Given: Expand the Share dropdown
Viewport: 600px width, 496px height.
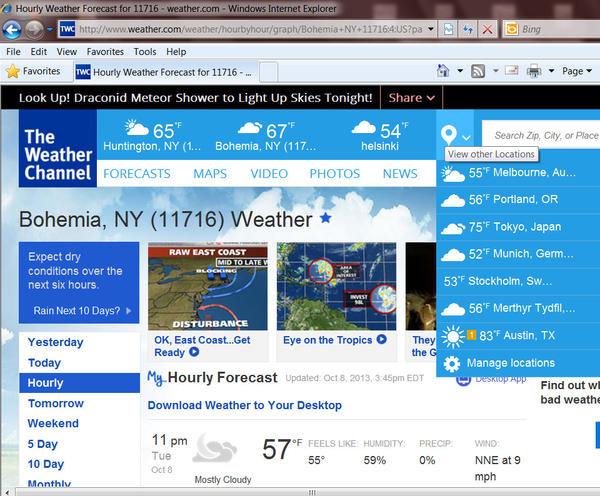Looking at the screenshot, I should pyautogui.click(x=412, y=98).
